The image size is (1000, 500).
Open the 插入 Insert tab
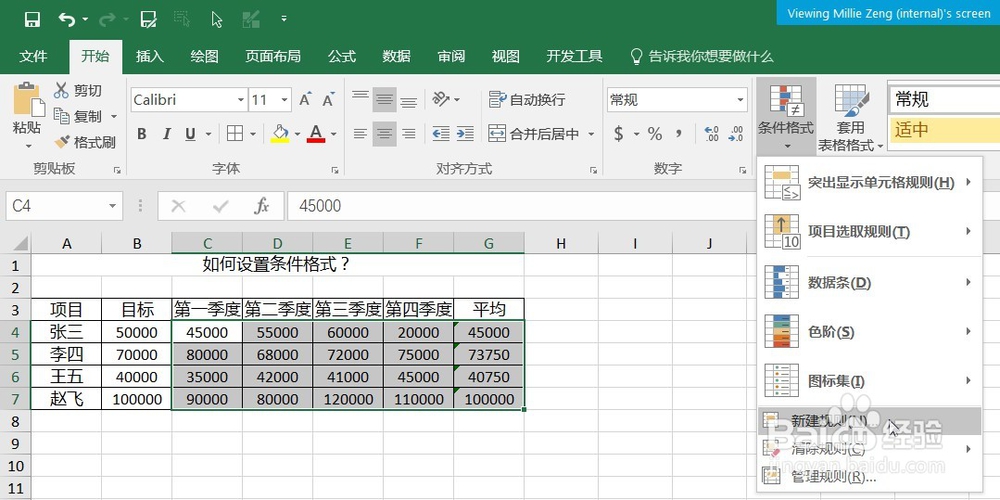pos(150,56)
